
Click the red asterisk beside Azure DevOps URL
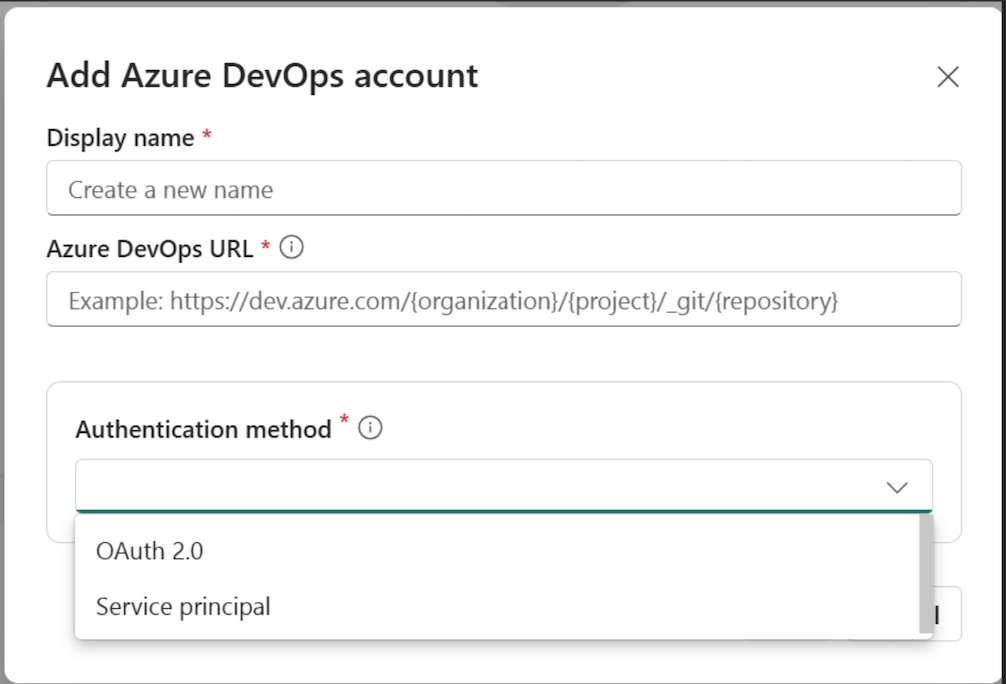pos(266,247)
